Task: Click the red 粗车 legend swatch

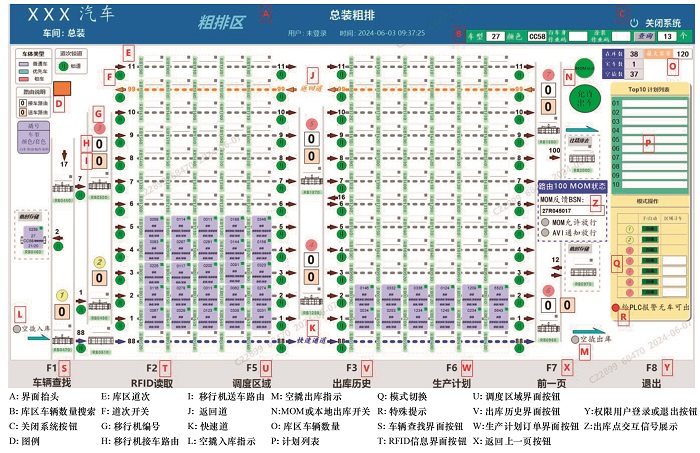Action: 24,79
